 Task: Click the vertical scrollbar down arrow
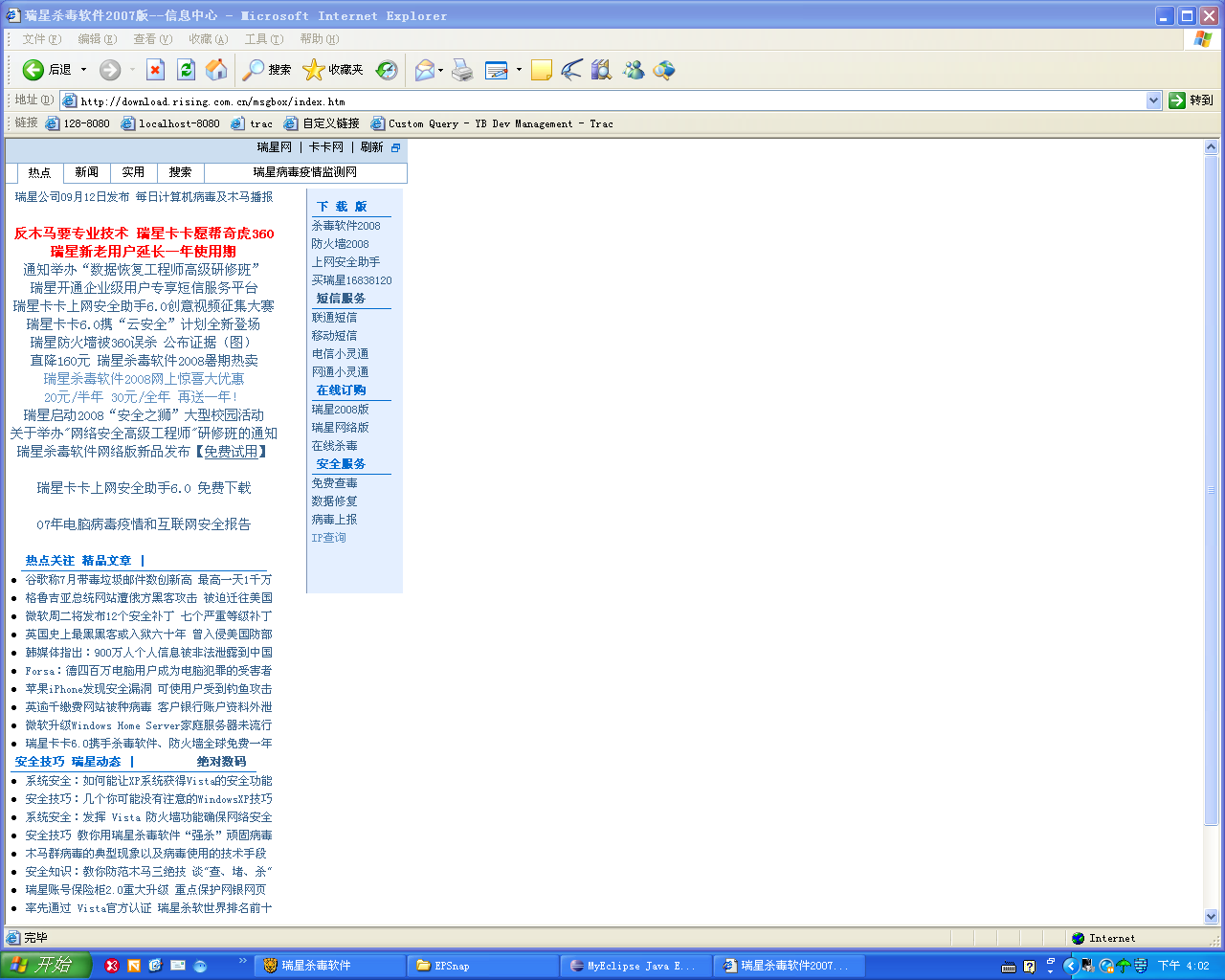pyautogui.click(x=1211, y=916)
